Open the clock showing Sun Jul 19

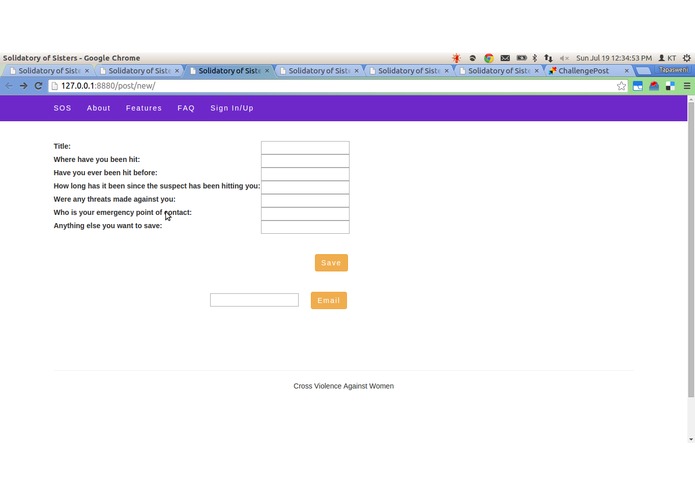(x=614, y=58)
